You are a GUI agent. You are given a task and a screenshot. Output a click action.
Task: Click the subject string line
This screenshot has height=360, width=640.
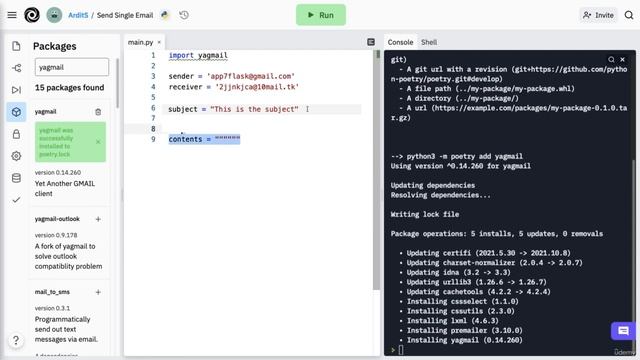pyautogui.click(x=233, y=109)
